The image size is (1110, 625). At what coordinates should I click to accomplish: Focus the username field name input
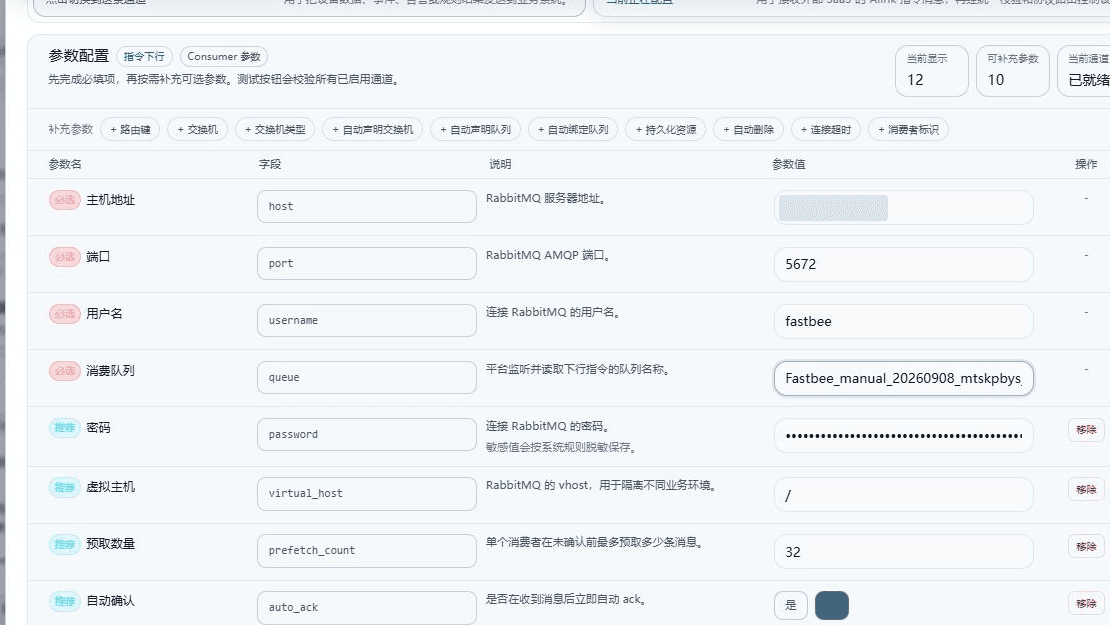coord(367,320)
